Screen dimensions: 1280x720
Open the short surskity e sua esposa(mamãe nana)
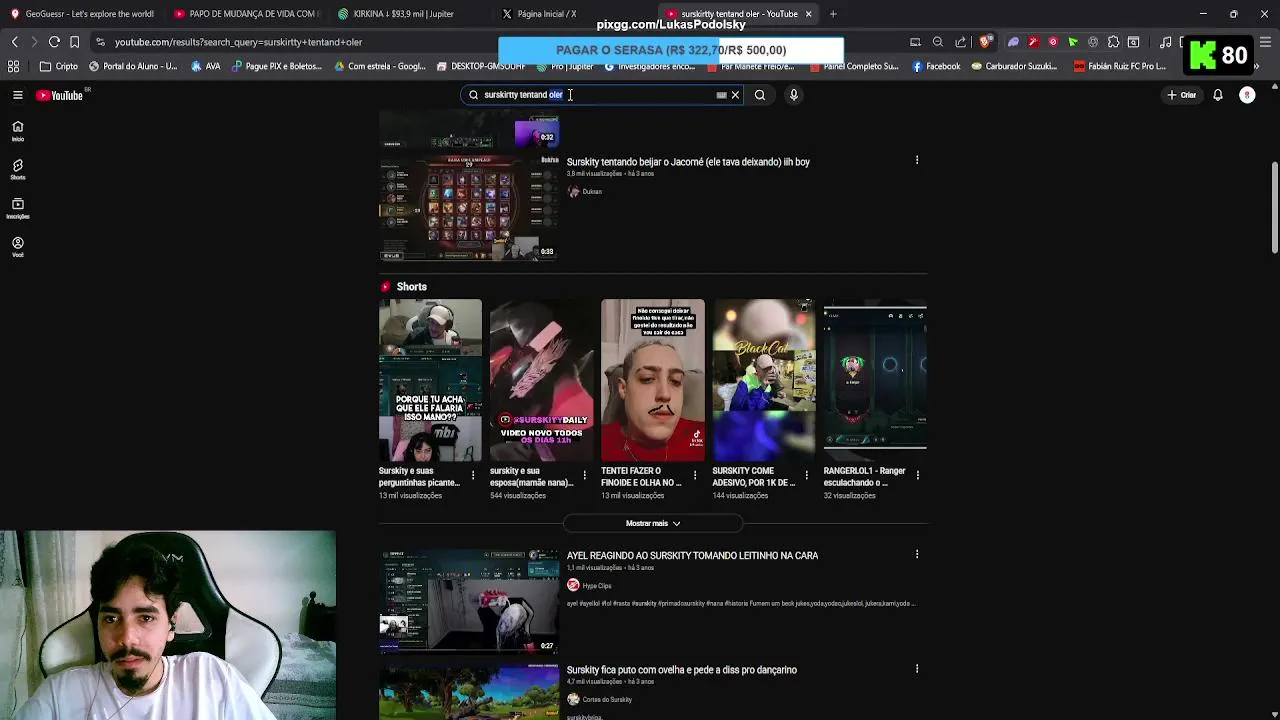click(x=541, y=381)
